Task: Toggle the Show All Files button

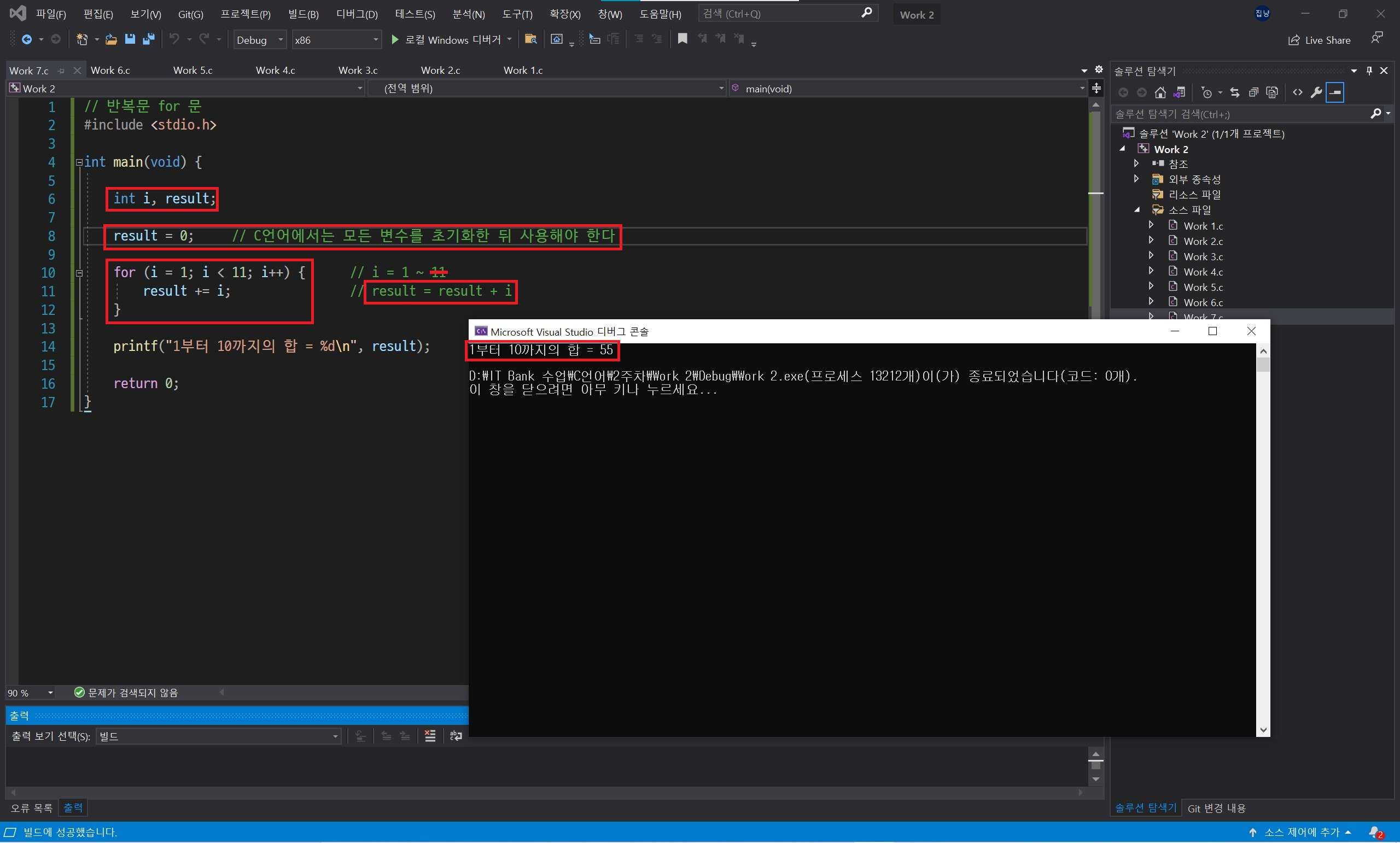Action: [1272, 92]
